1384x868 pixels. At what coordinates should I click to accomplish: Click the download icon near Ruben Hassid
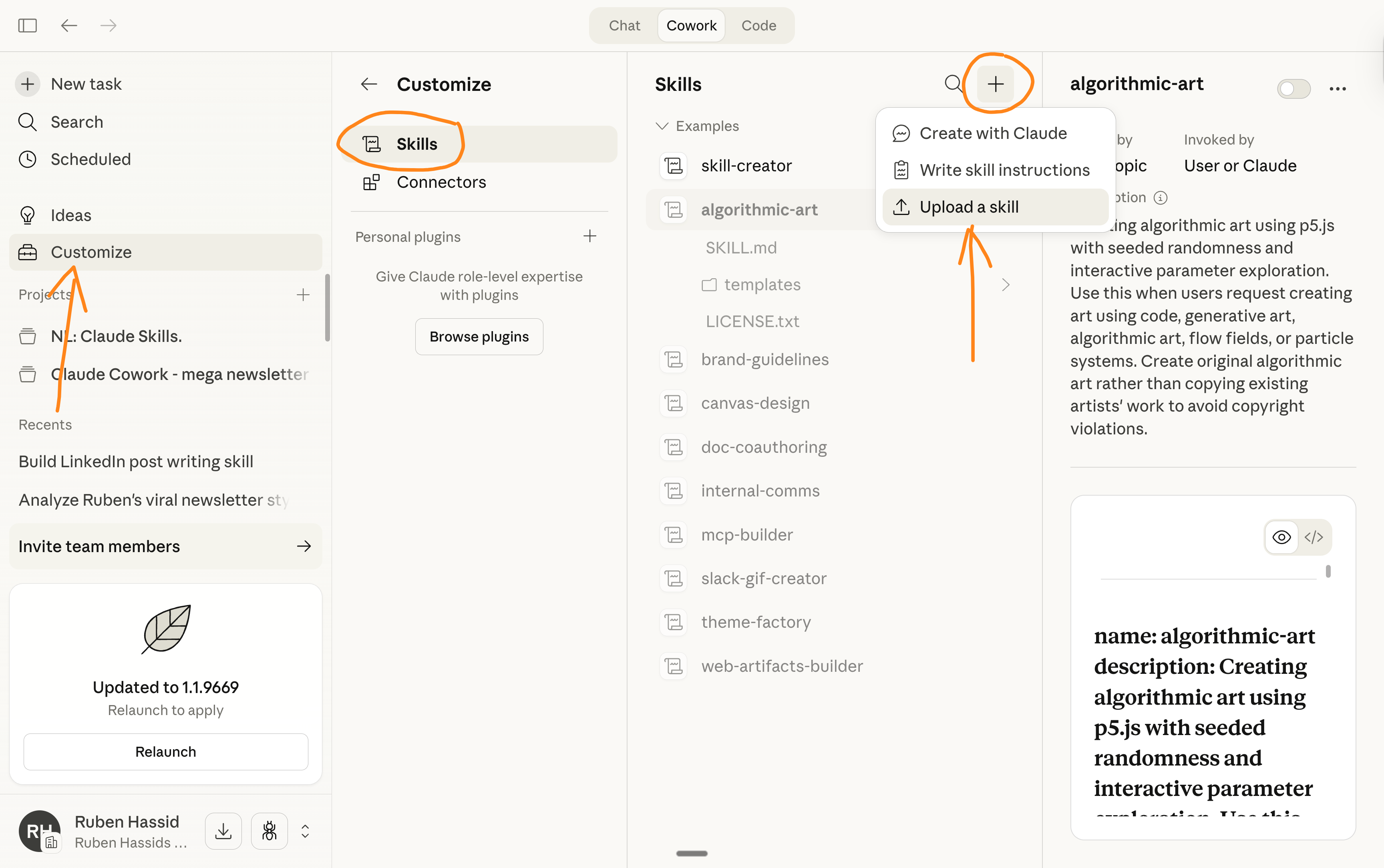click(223, 831)
